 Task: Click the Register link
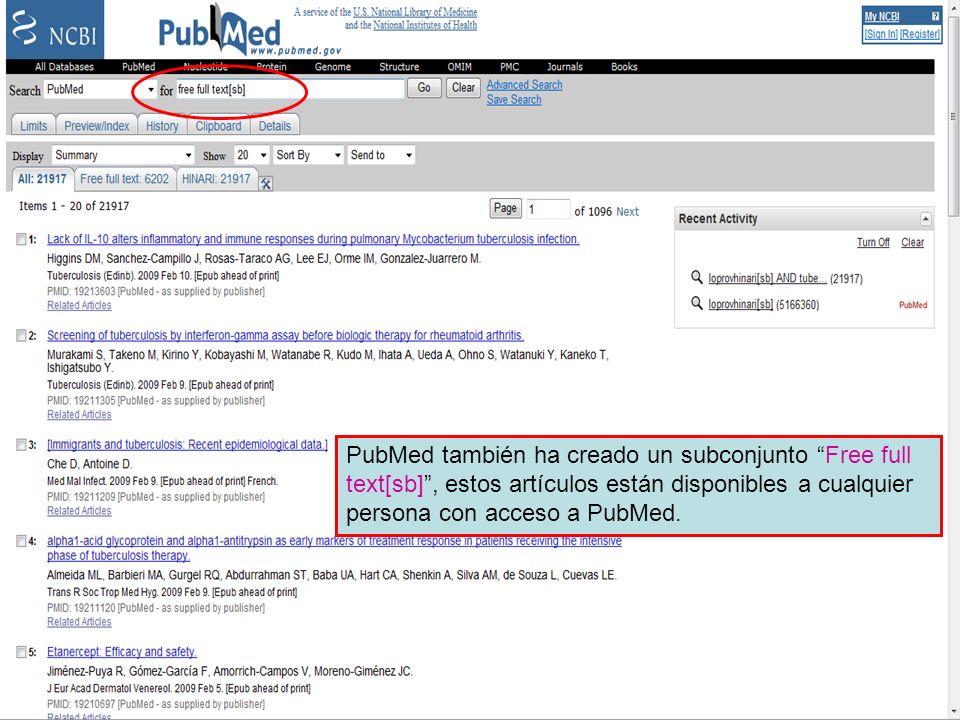[x=920, y=34]
